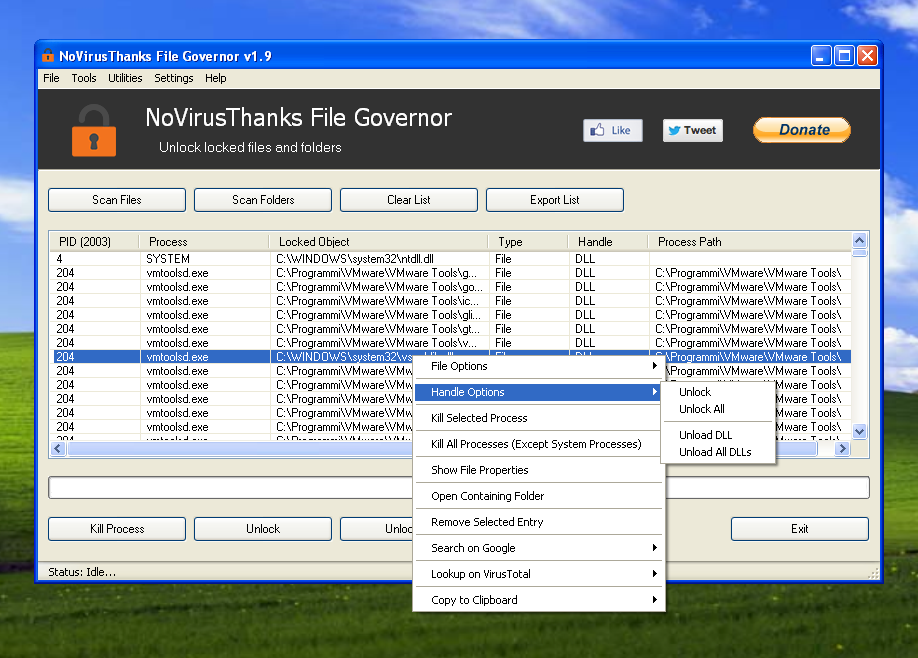Click the scroll up arrow of the list
The image size is (918, 658).
(x=859, y=240)
